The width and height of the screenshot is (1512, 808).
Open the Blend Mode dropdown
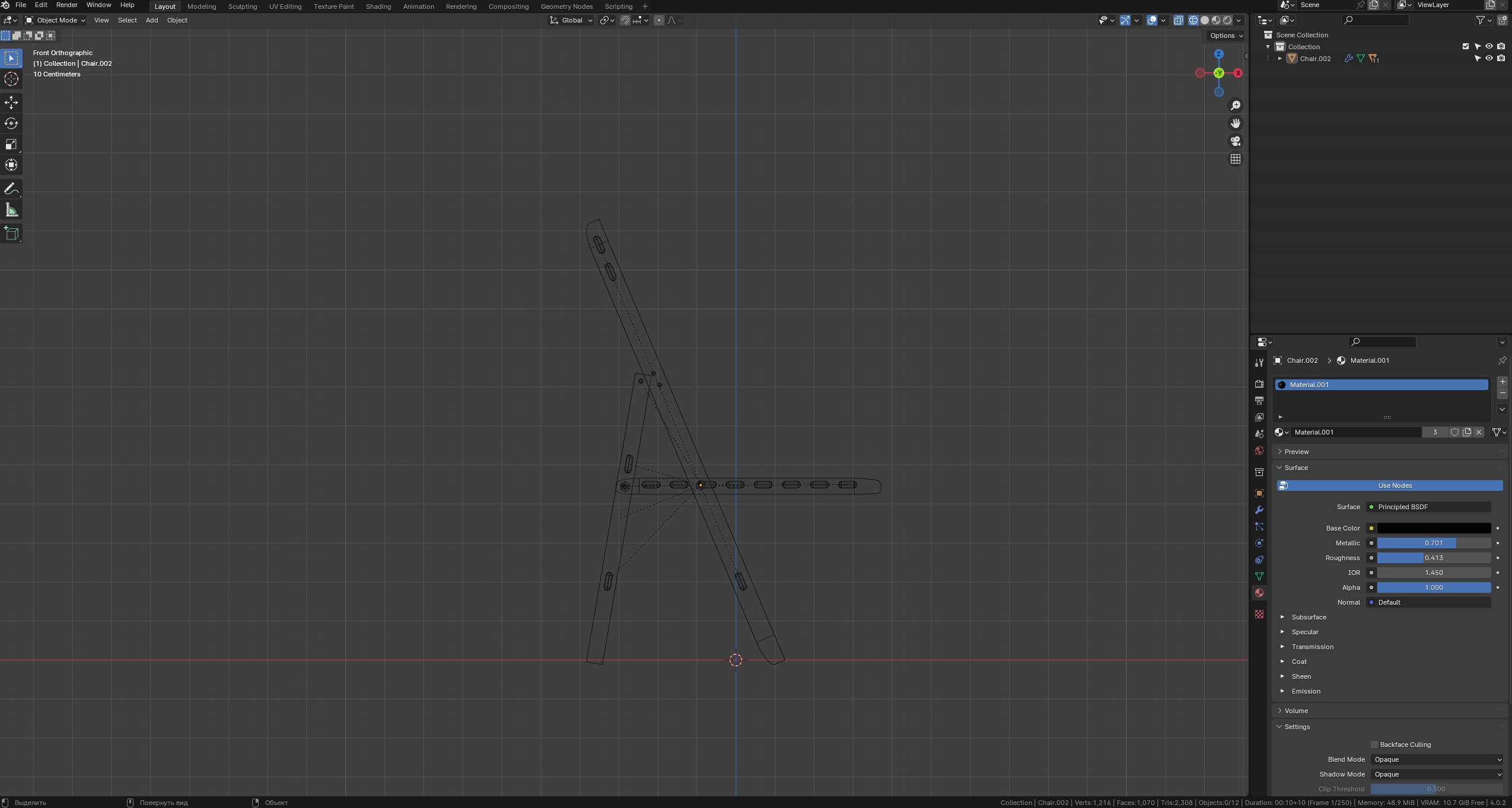(1437, 759)
